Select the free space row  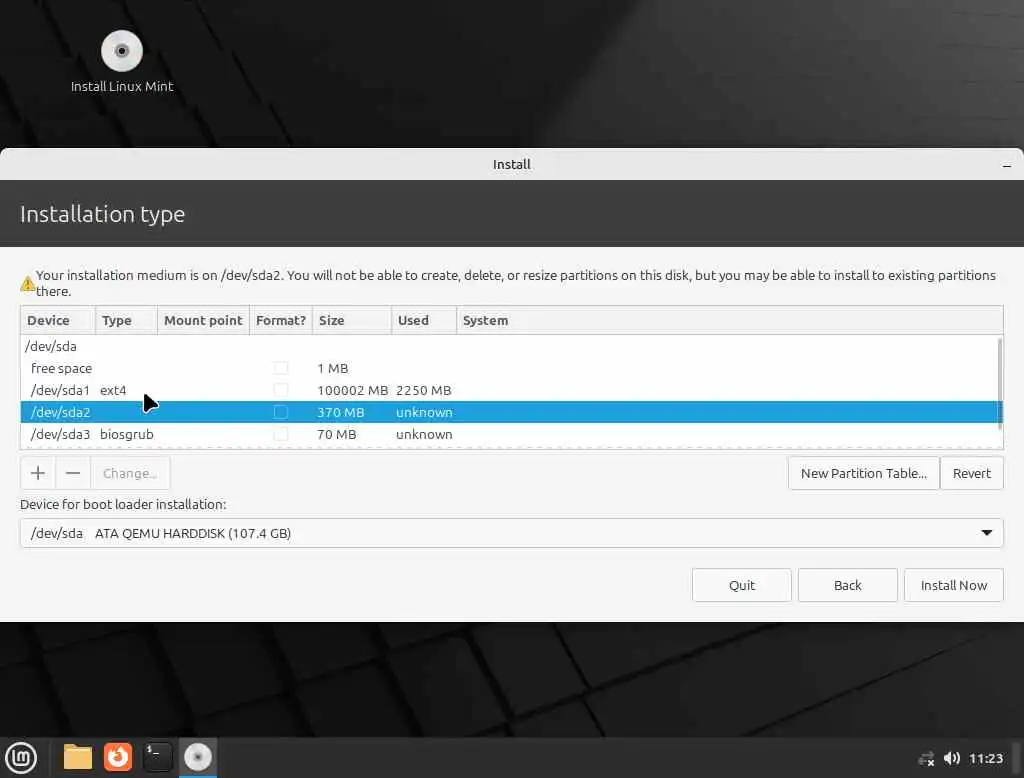[x=509, y=368]
